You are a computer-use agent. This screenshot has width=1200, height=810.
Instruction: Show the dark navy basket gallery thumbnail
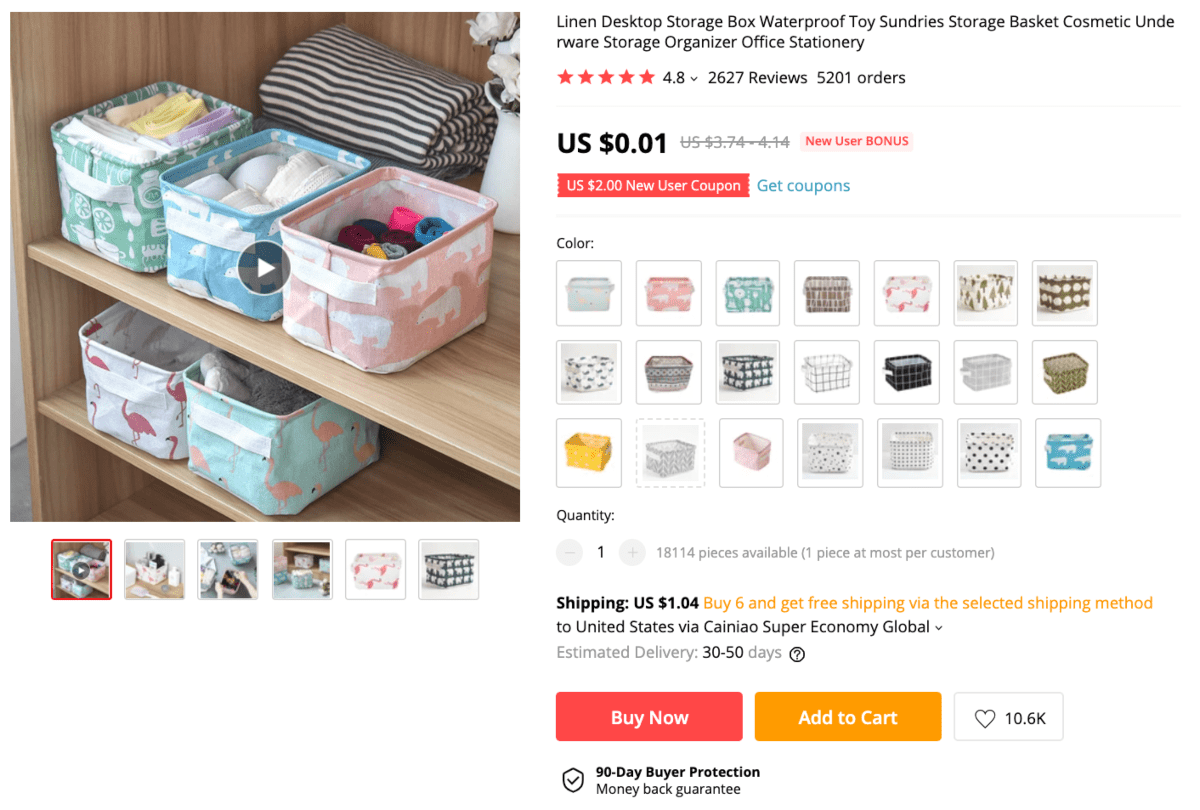(449, 569)
